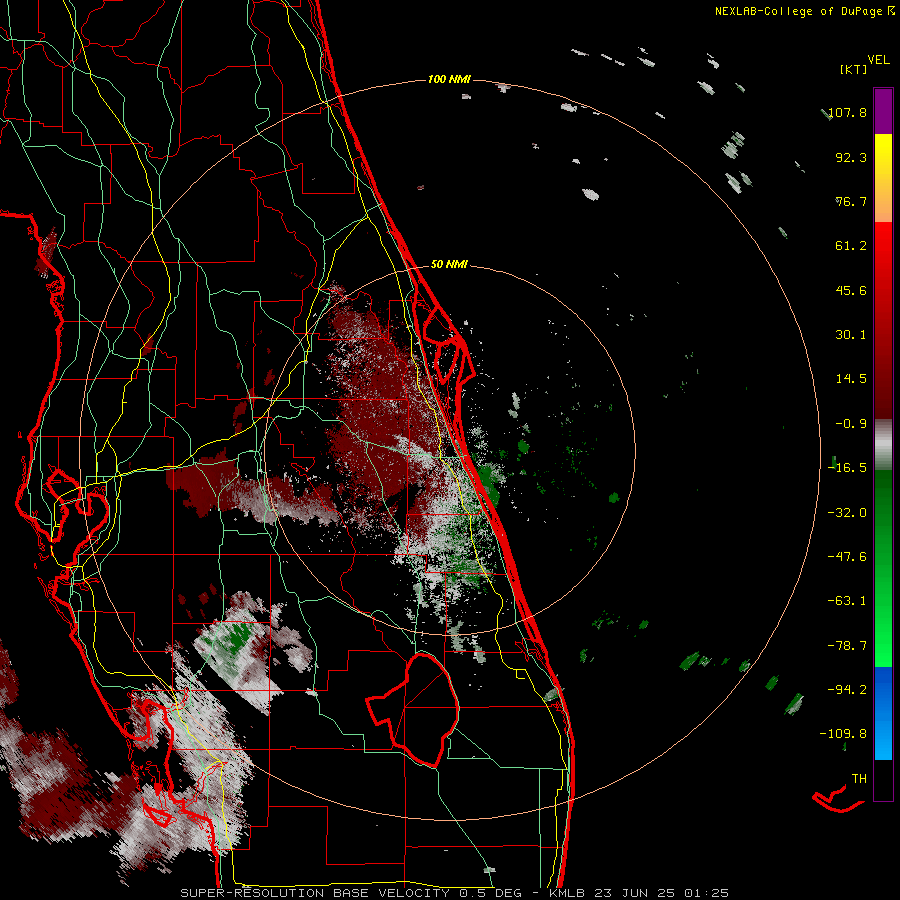Click the [KT] units label
The width and height of the screenshot is (900, 900).
(854, 69)
